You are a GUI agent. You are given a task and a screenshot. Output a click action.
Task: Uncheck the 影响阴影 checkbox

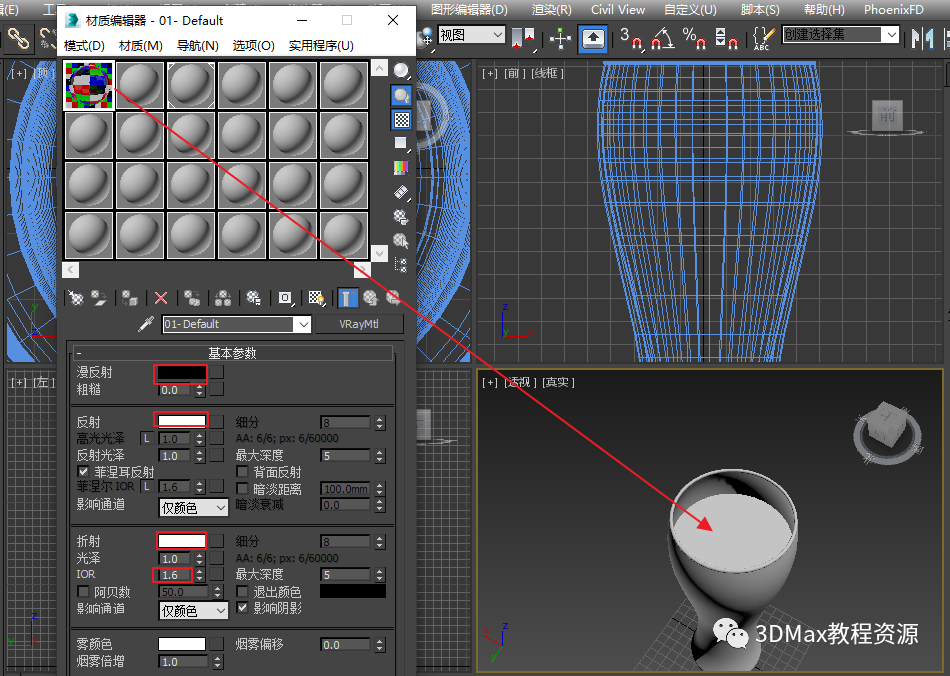pos(242,608)
